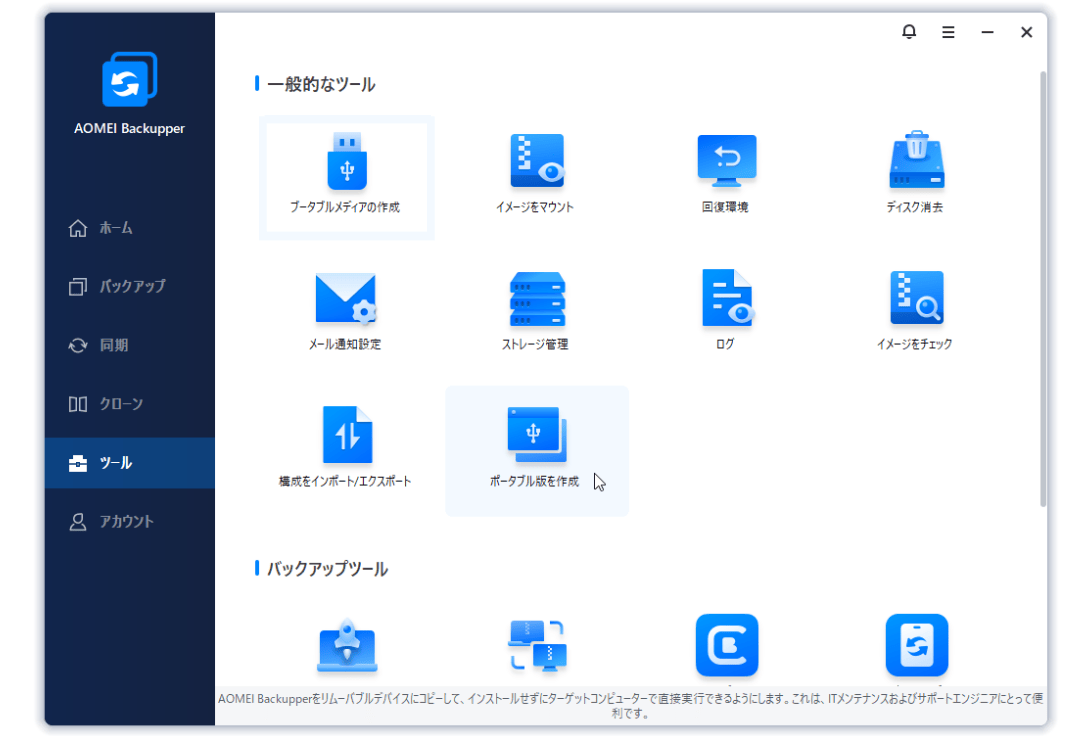Viewport: 1092px width, 736px height.
Task: Open the 同期 section
Action: click(130, 345)
